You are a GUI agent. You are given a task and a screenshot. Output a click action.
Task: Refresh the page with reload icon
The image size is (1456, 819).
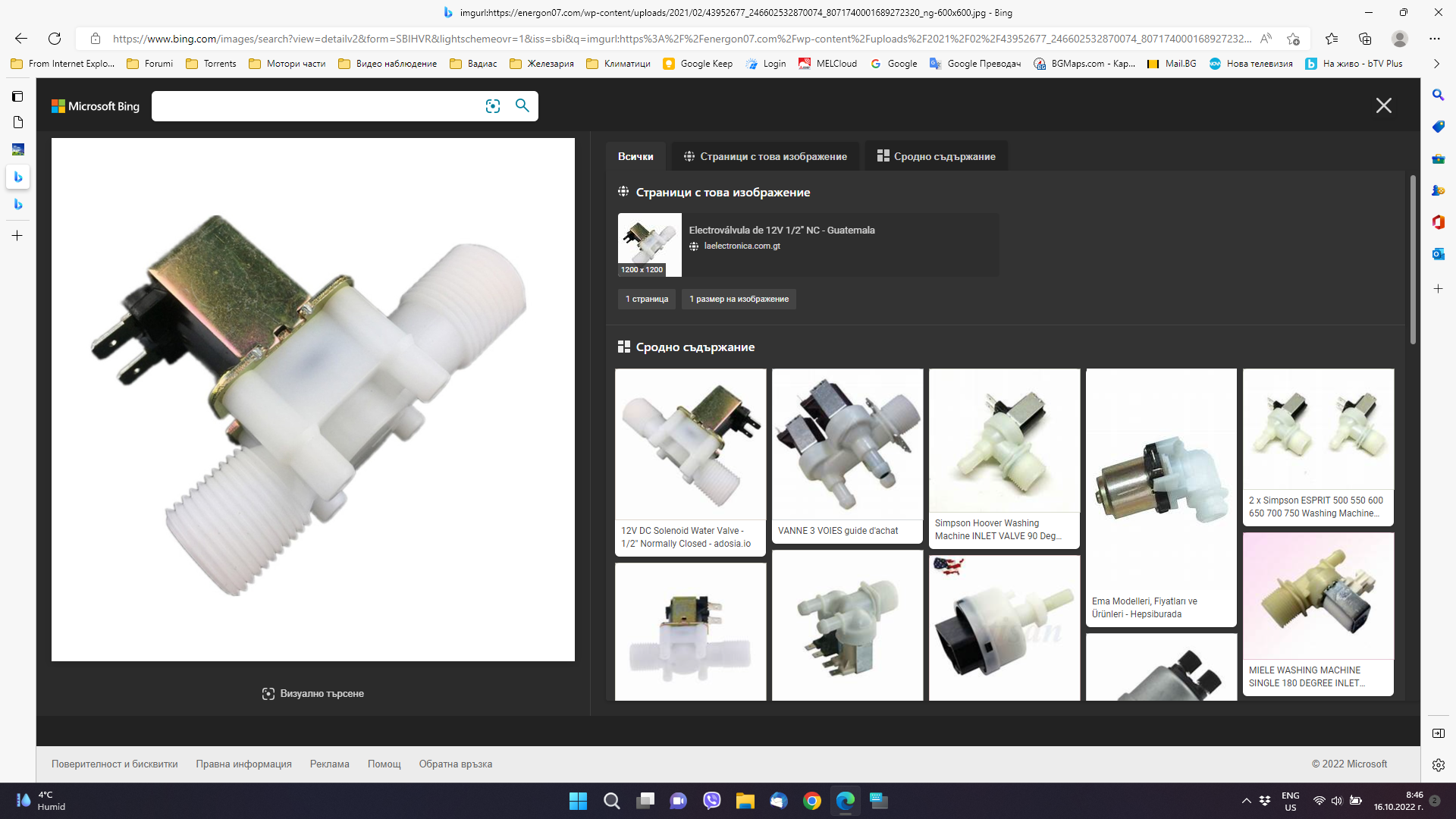(55, 39)
